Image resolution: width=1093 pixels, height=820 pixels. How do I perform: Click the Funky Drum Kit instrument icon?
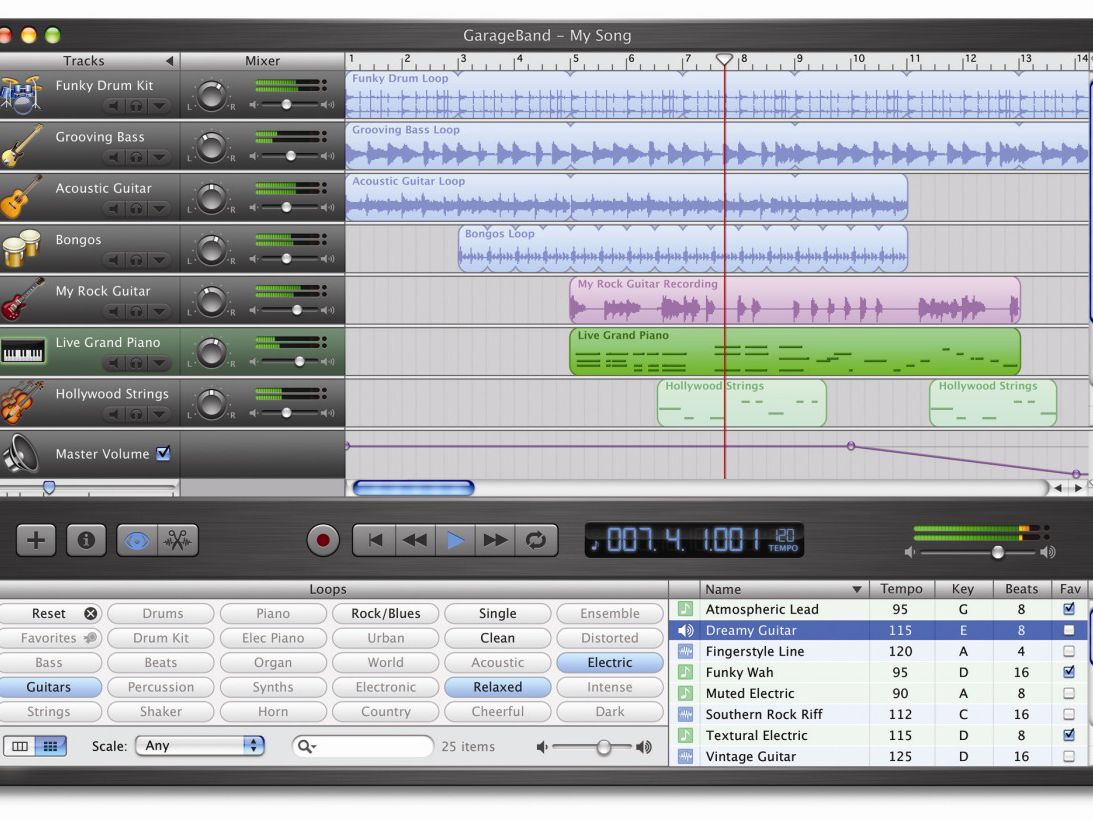pyautogui.click(x=21, y=96)
